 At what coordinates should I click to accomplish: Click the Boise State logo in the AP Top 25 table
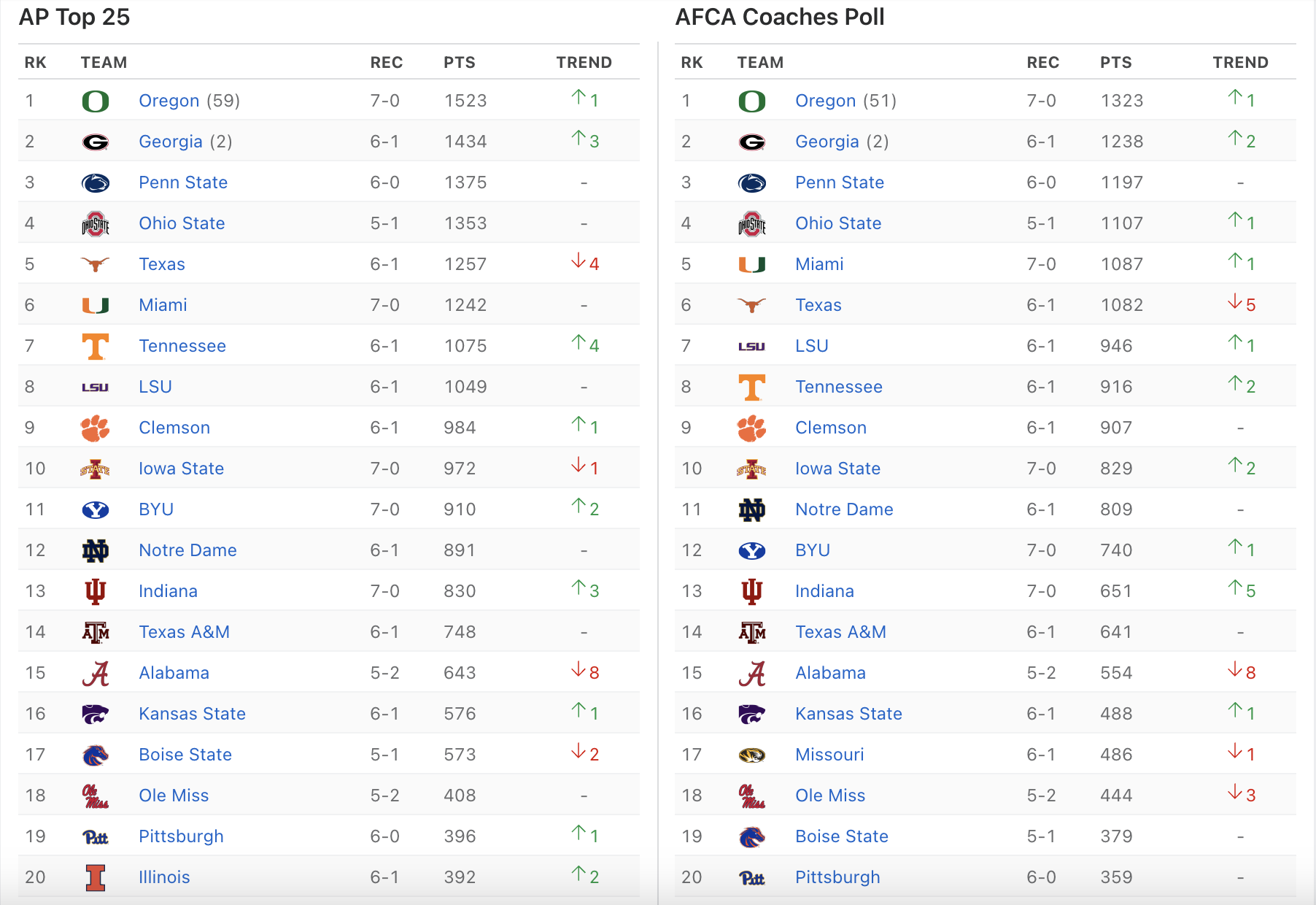pyautogui.click(x=96, y=755)
